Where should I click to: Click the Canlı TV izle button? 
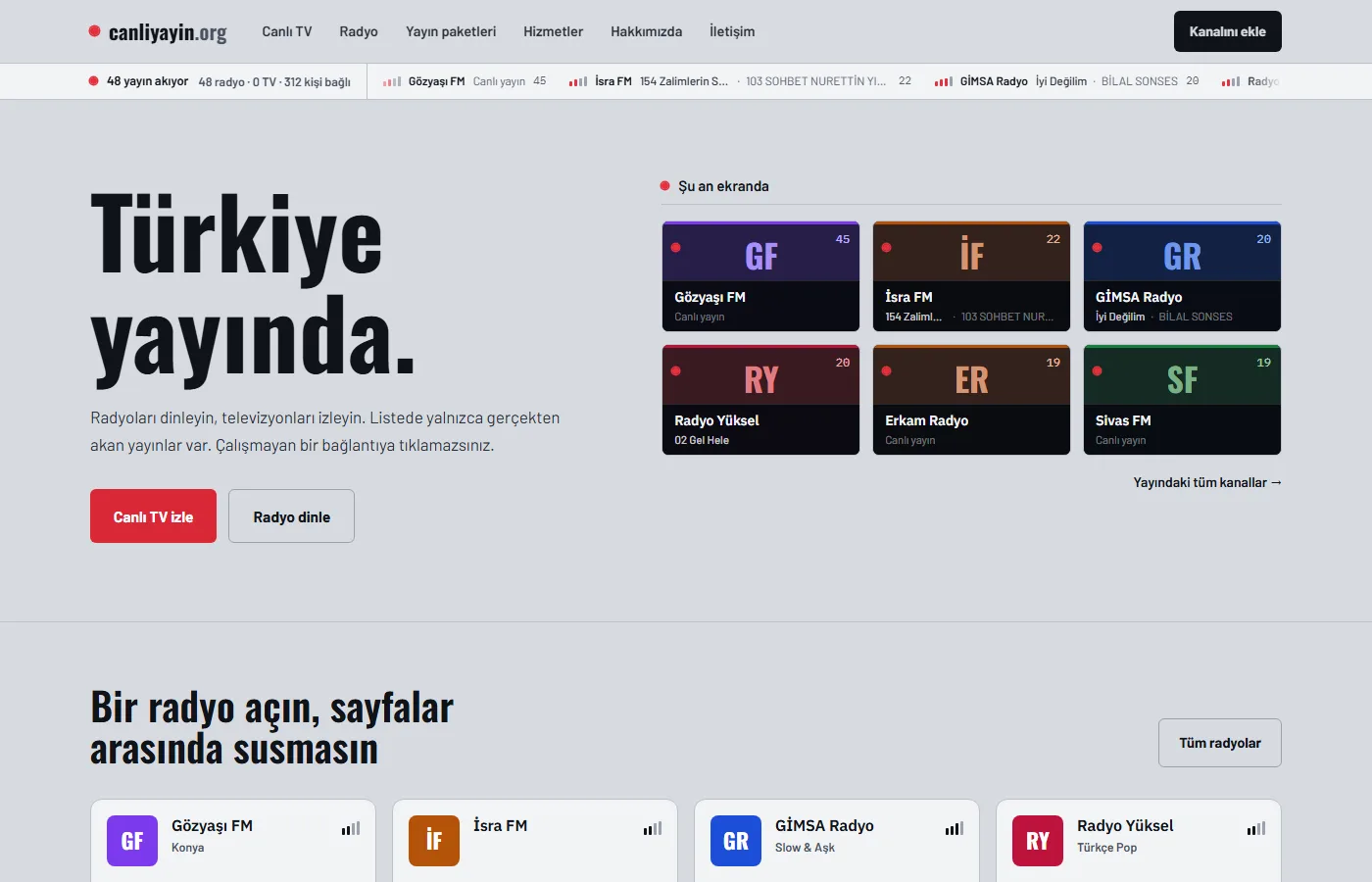153,516
